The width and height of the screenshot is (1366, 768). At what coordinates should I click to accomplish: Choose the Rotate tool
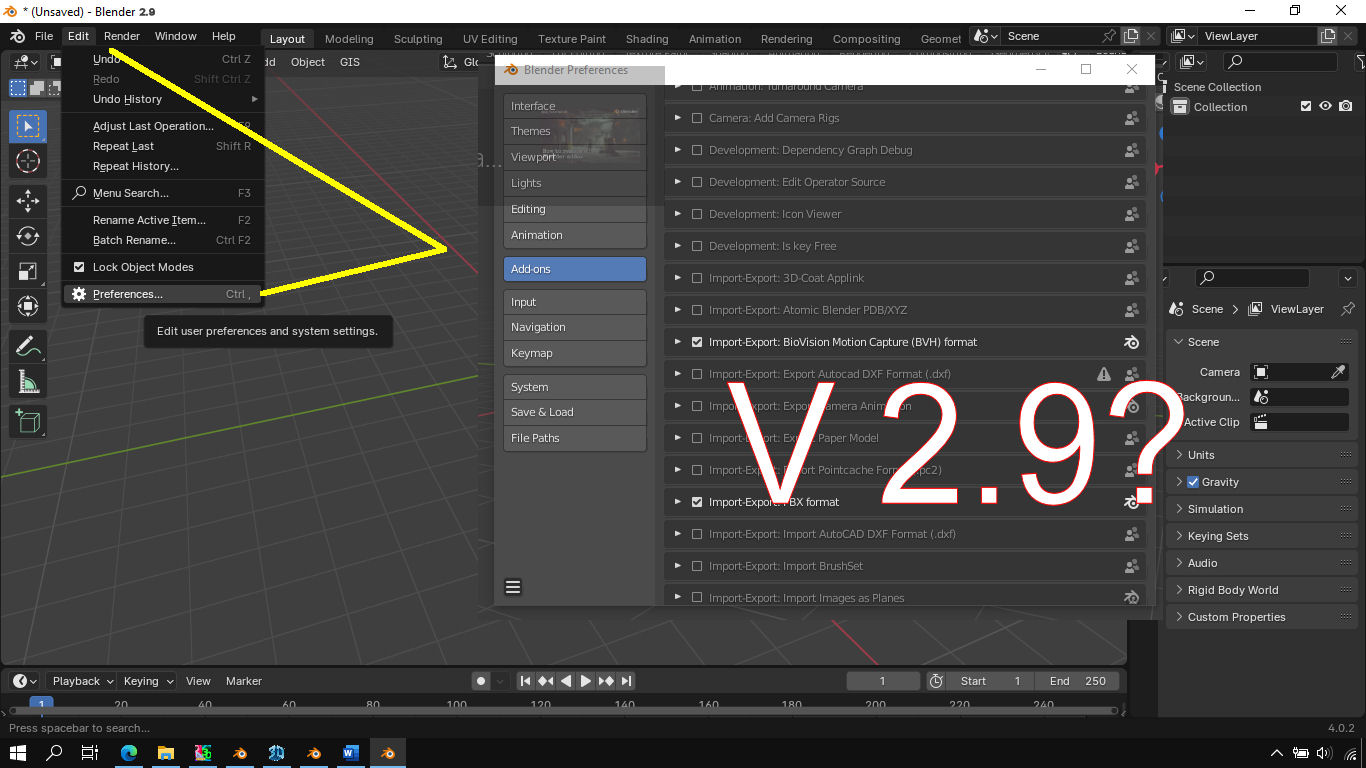tap(28, 236)
